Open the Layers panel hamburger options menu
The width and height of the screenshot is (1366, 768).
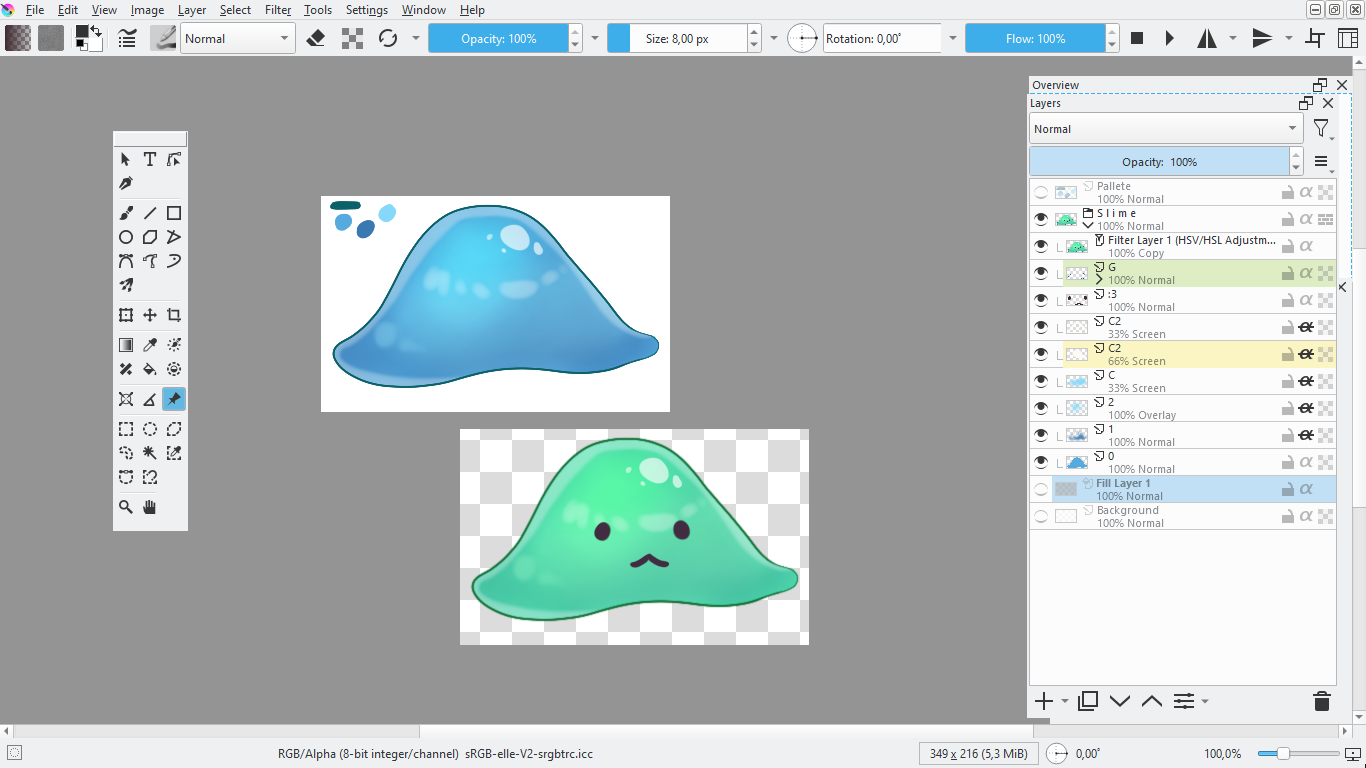pos(1322,162)
